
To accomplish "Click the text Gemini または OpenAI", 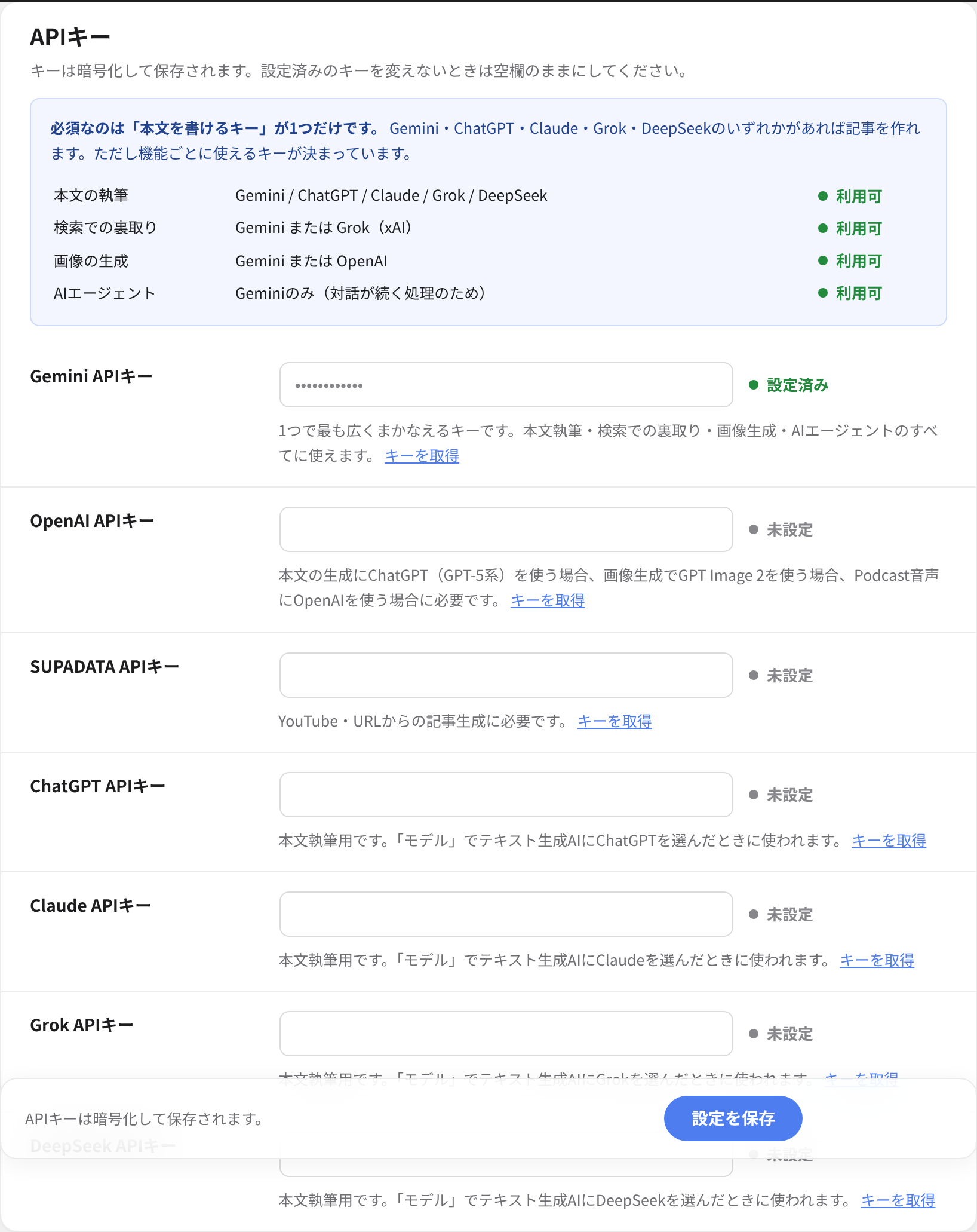I will click(x=311, y=261).
